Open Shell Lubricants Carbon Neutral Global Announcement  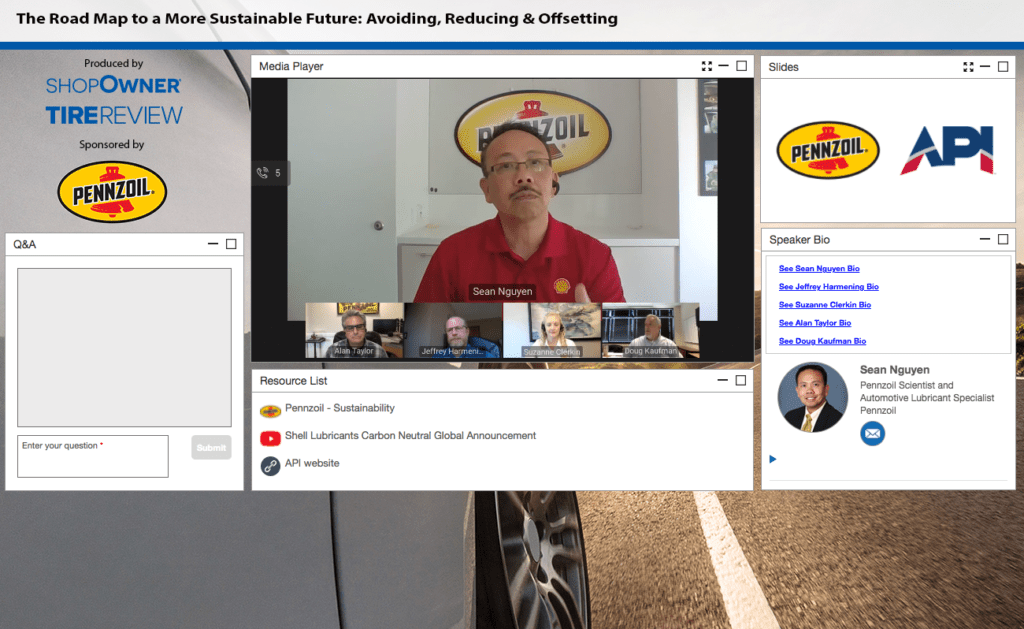tap(410, 436)
